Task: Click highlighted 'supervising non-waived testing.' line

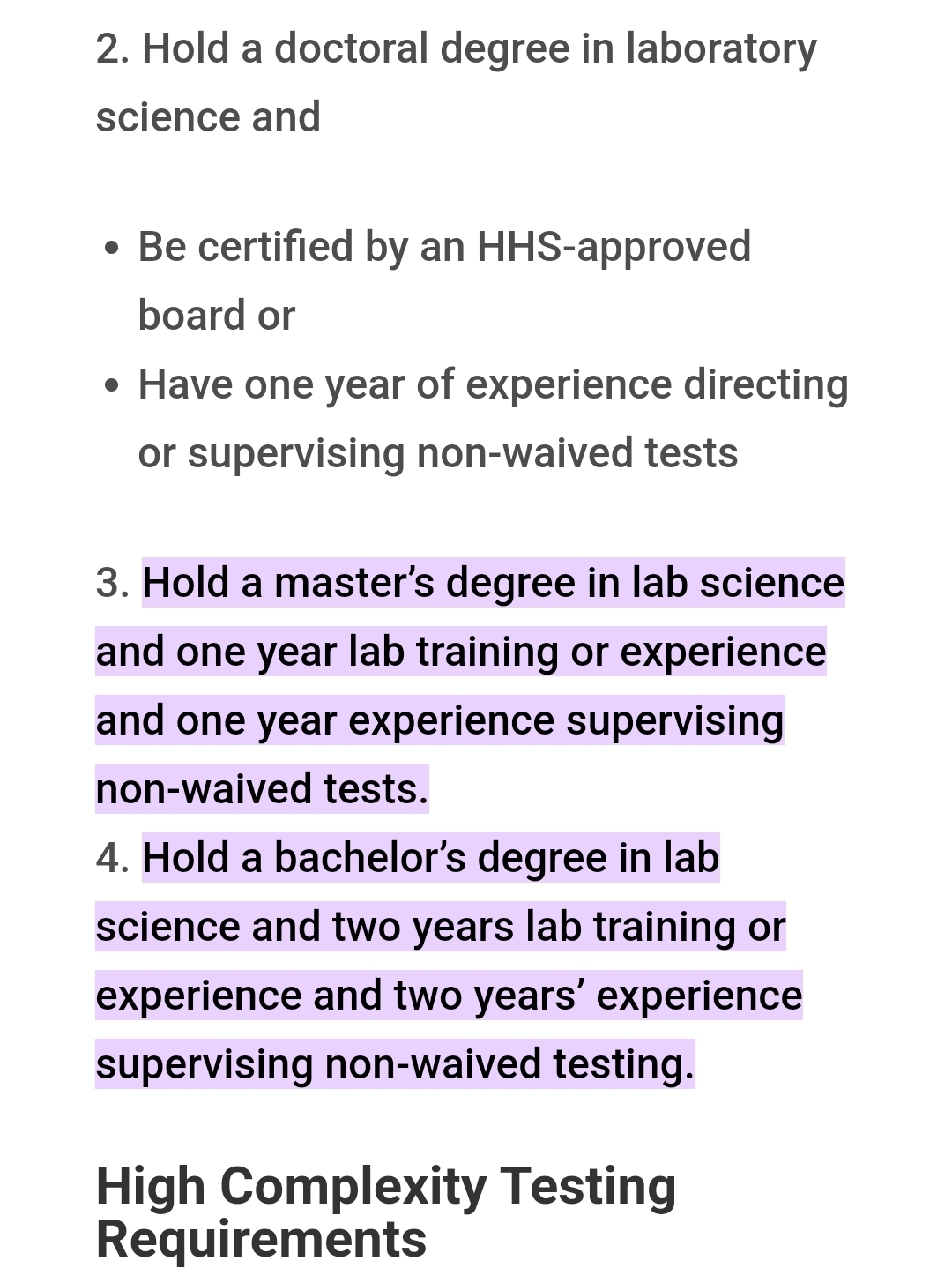Action: pos(395,1064)
